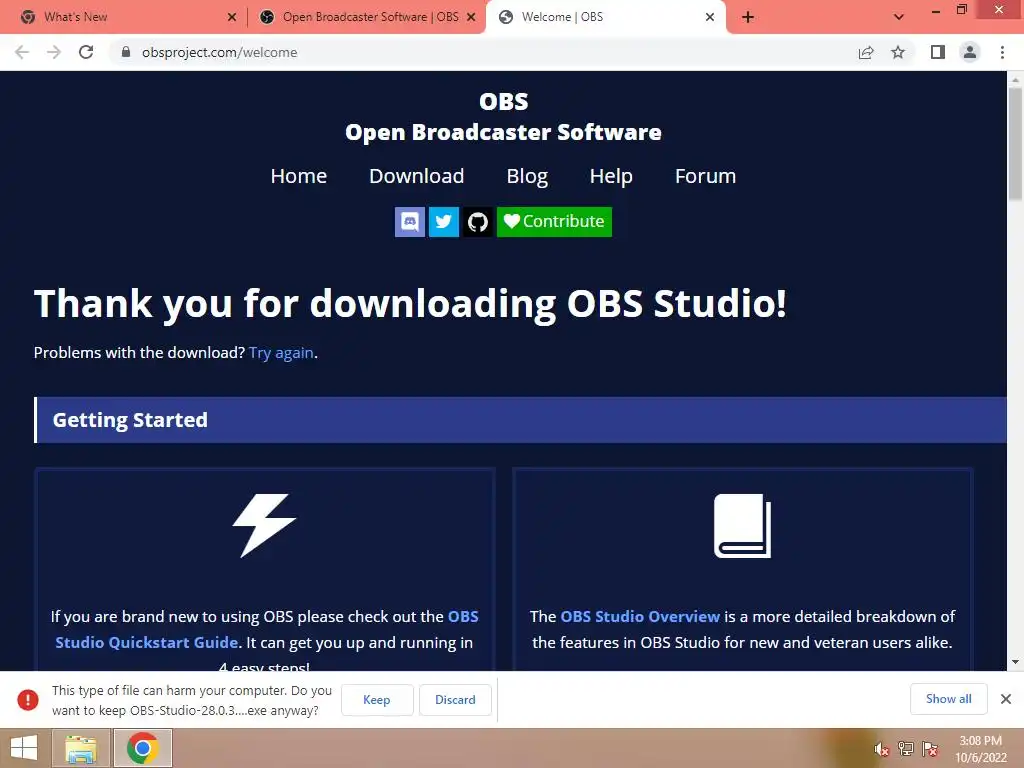The height and width of the screenshot is (768, 1024).
Task: Open the Blog navigation item
Action: [x=527, y=176]
